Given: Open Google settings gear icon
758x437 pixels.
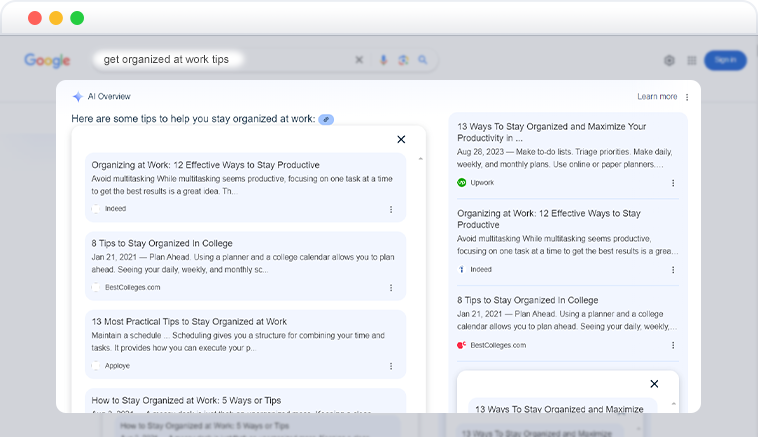Looking at the screenshot, I should click(669, 60).
